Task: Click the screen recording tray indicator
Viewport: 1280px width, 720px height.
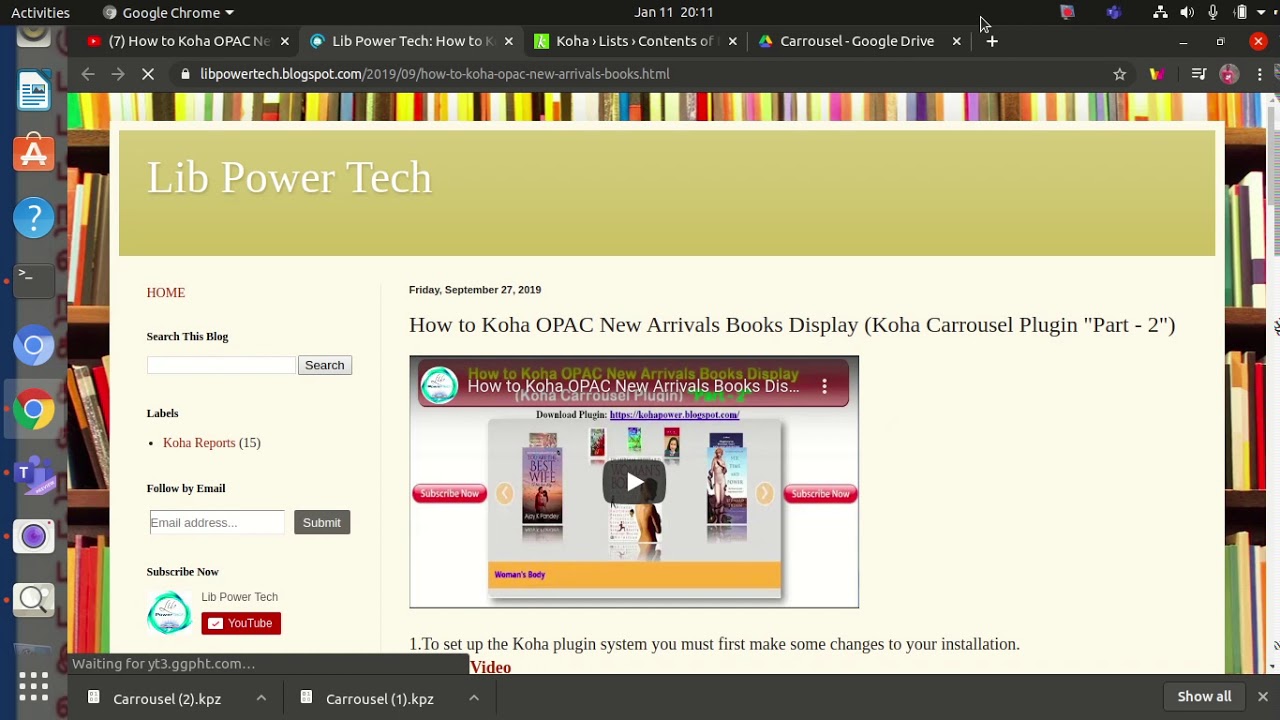Action: (1067, 12)
